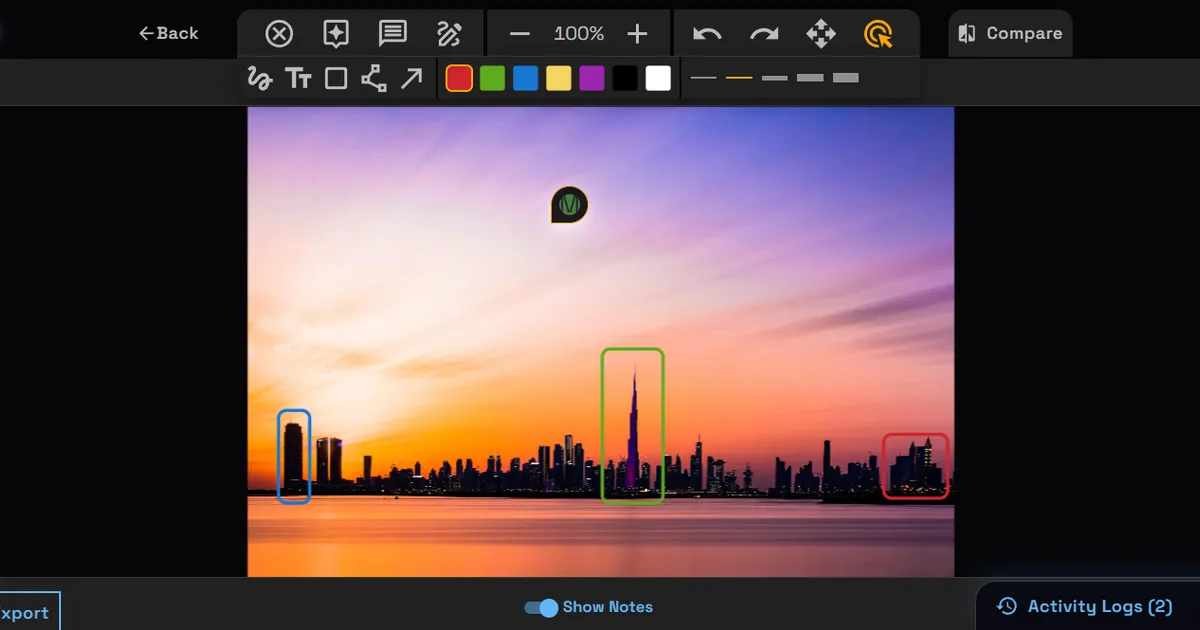
Task: Select the rectangle shape tool
Action: (x=336, y=79)
